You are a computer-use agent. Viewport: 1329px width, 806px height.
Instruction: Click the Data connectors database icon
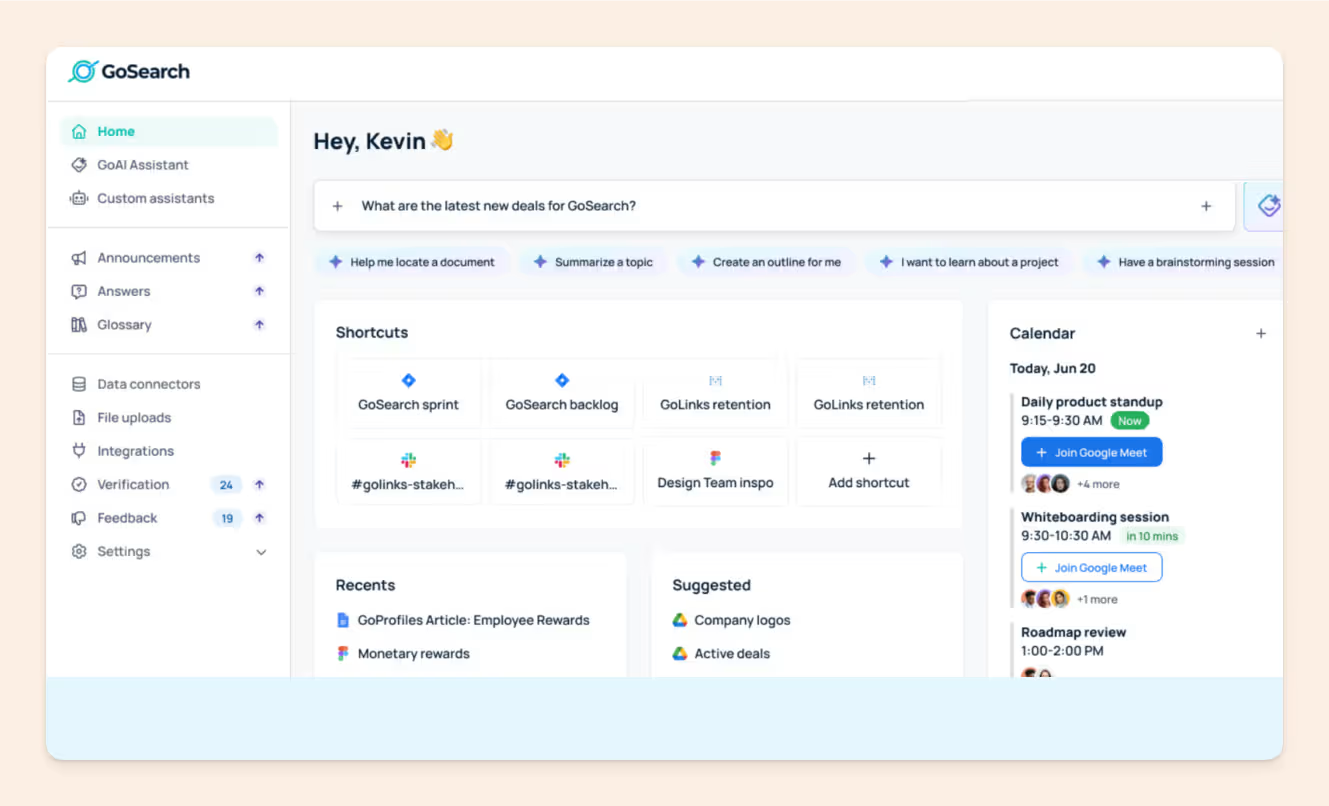click(x=79, y=384)
